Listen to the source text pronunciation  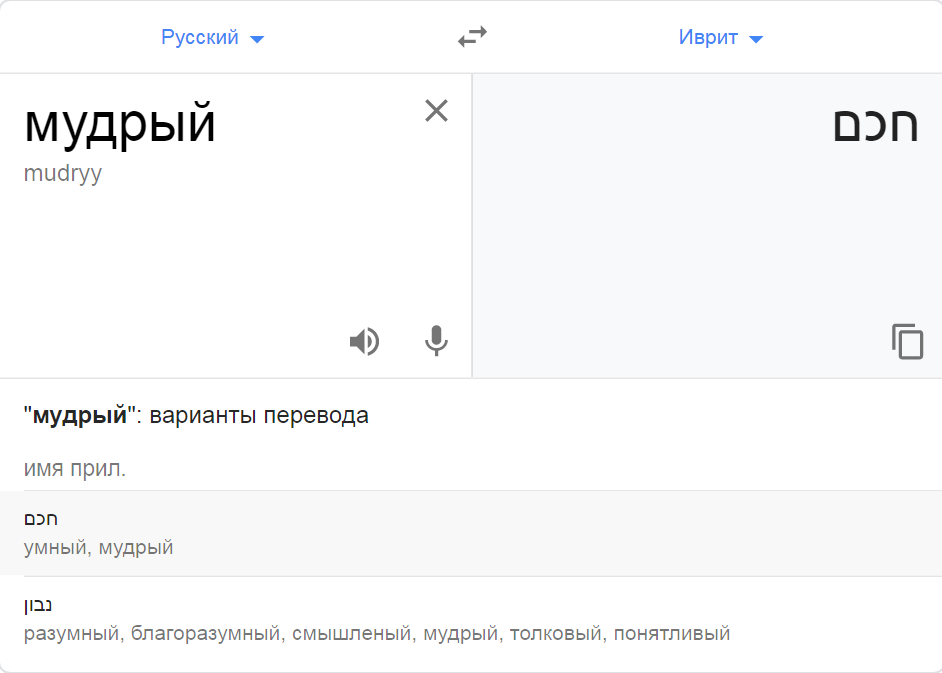[364, 342]
